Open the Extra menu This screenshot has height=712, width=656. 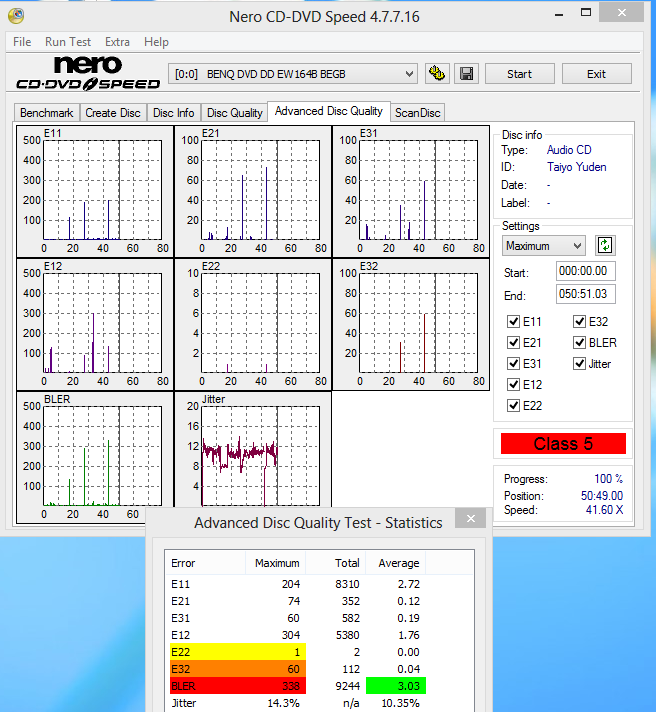117,42
